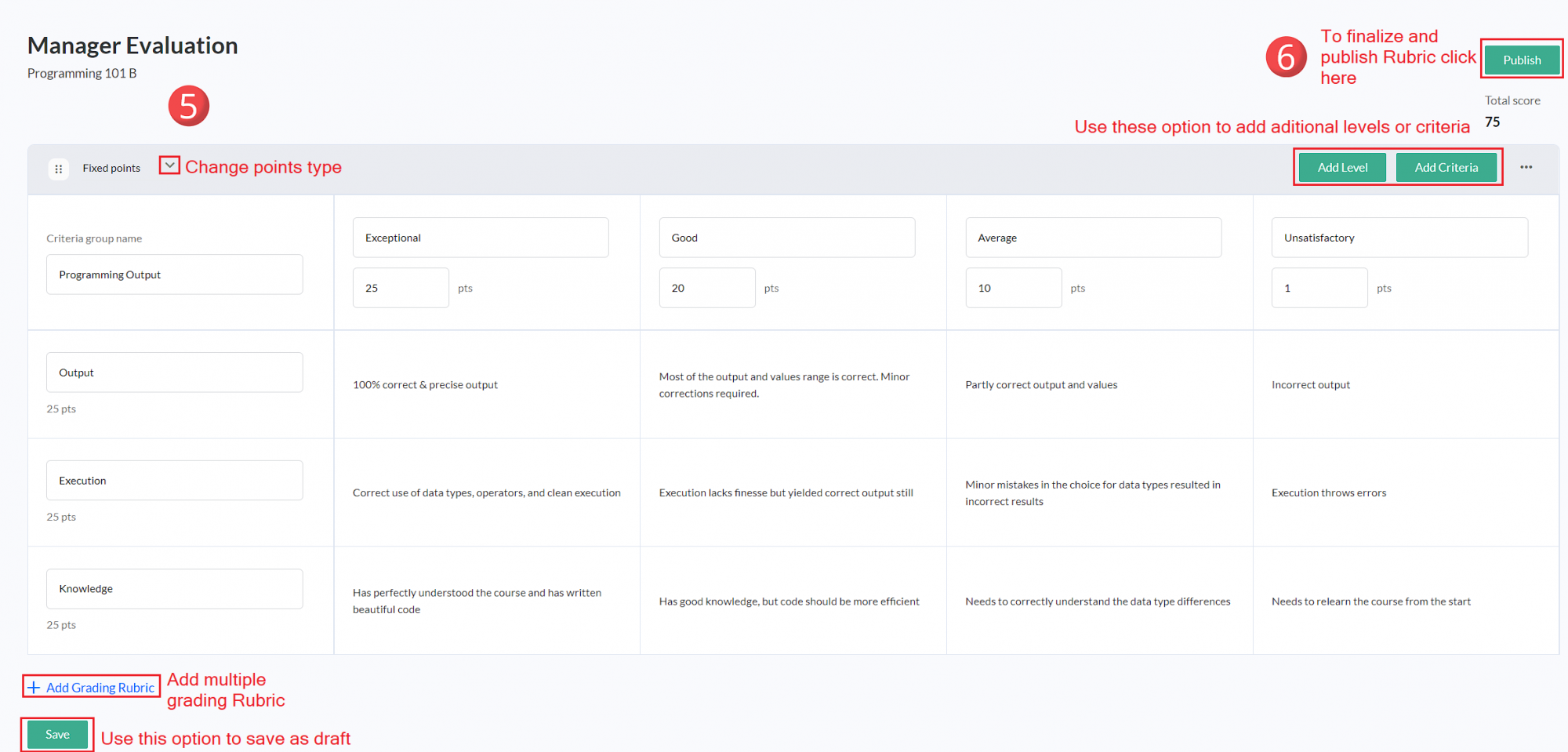Click 'Has perfectly understood the course' description
Viewport: 1568px width, 752px height.
(x=477, y=601)
